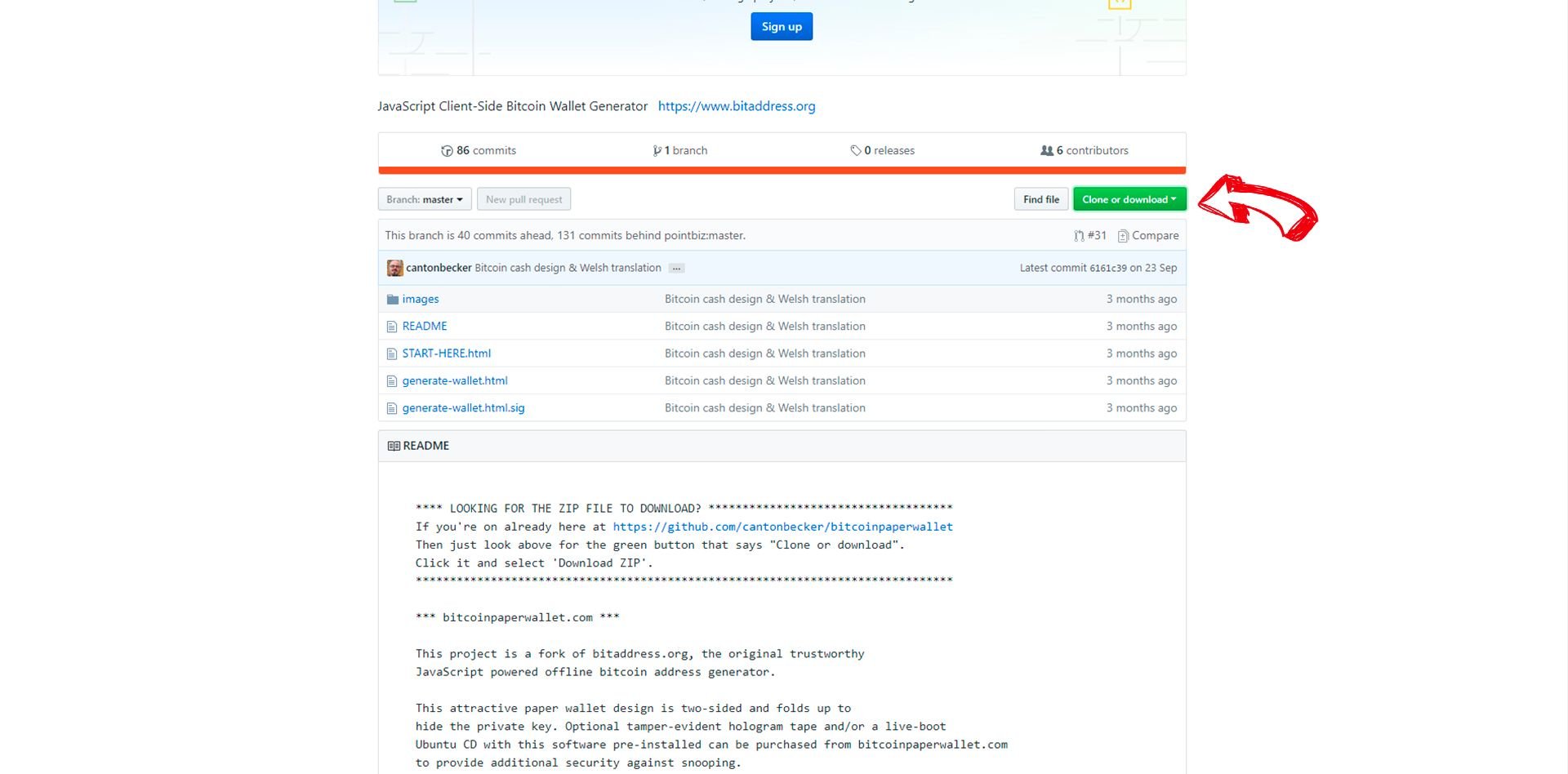Expand the commit message ellipsis button

click(x=676, y=269)
